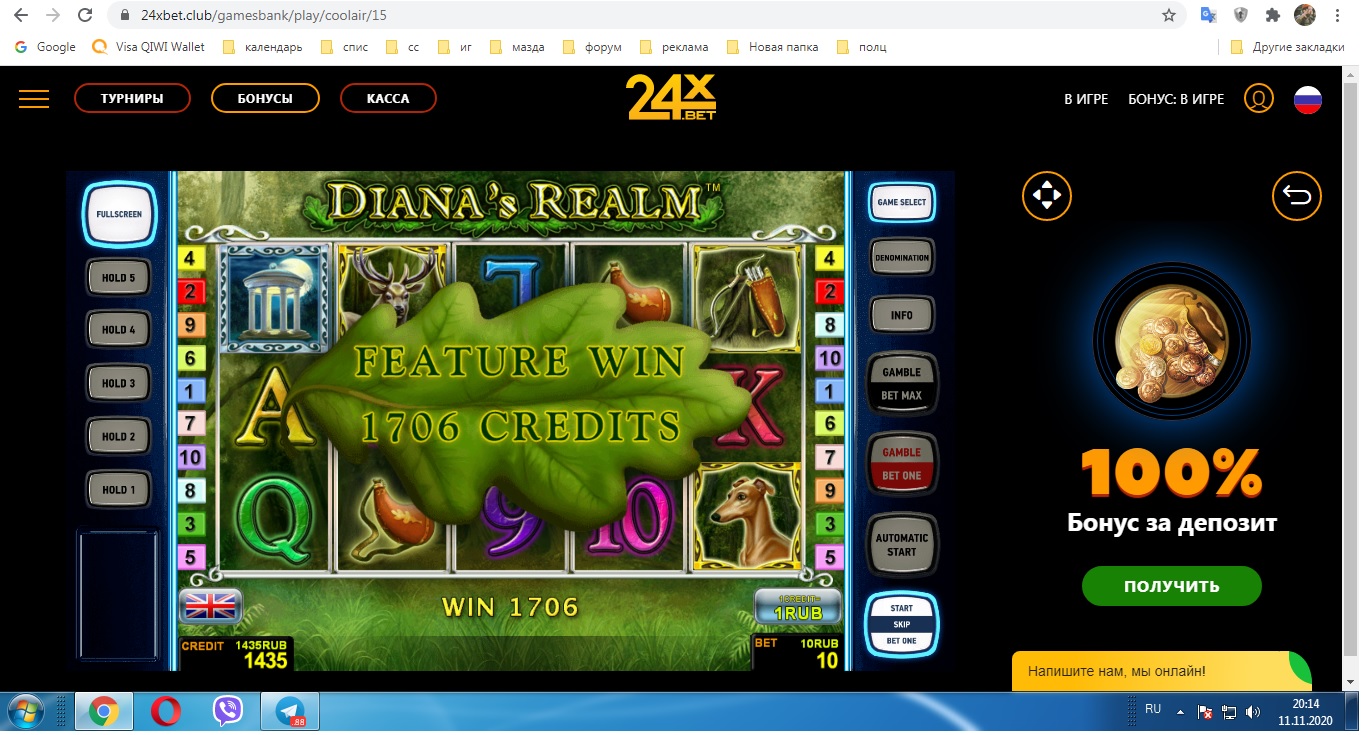Switch game language with UK flag
This screenshot has width=1361, height=735.
pos(210,606)
